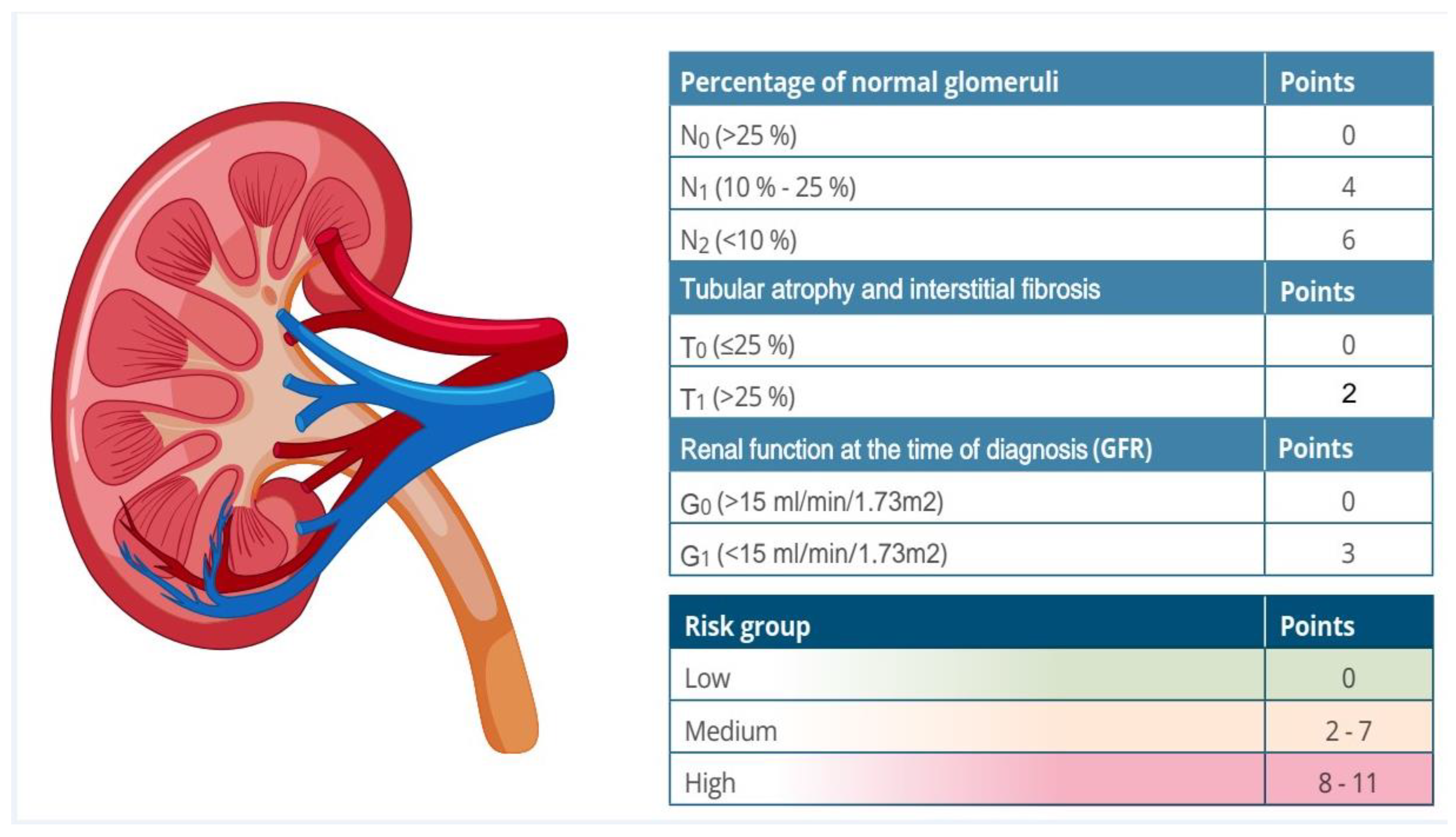Click the "Risk group" table header

tap(746, 626)
